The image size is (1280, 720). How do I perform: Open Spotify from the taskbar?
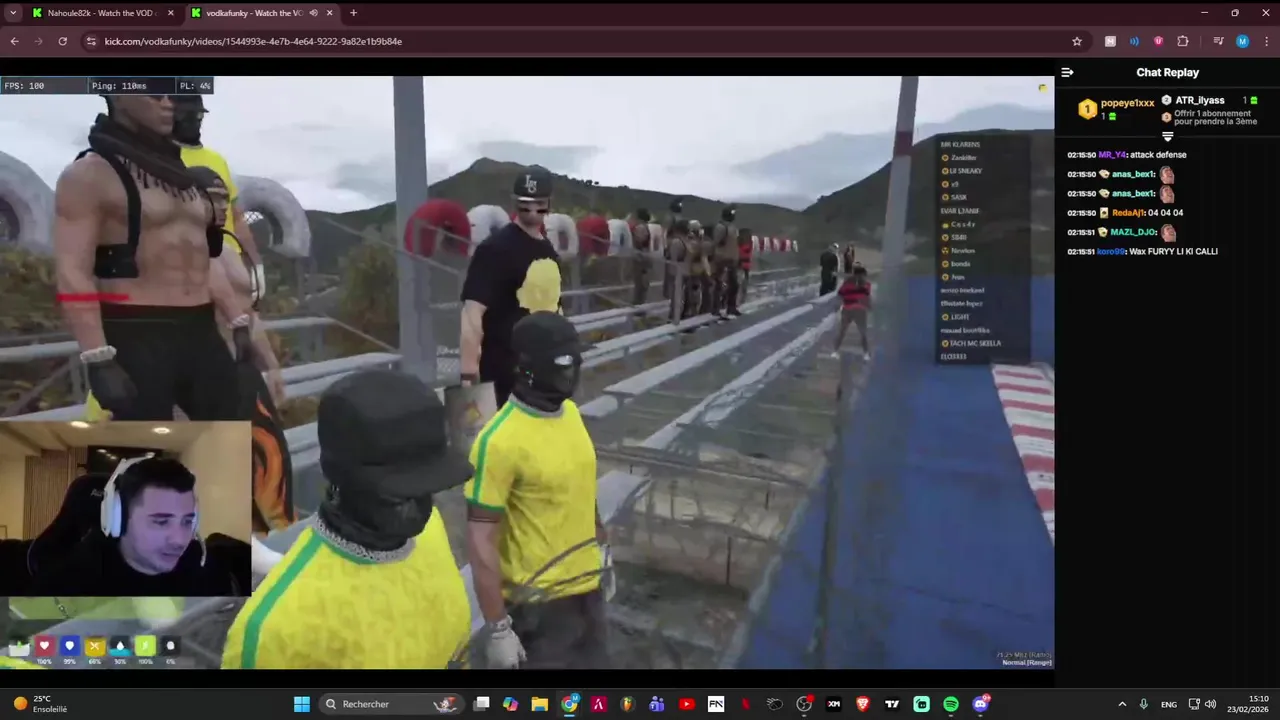951,704
